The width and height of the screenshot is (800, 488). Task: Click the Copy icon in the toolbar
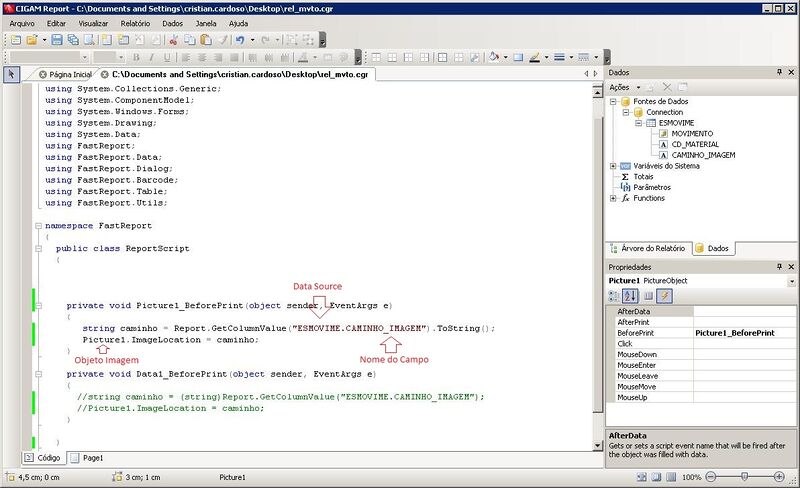click(x=190, y=40)
